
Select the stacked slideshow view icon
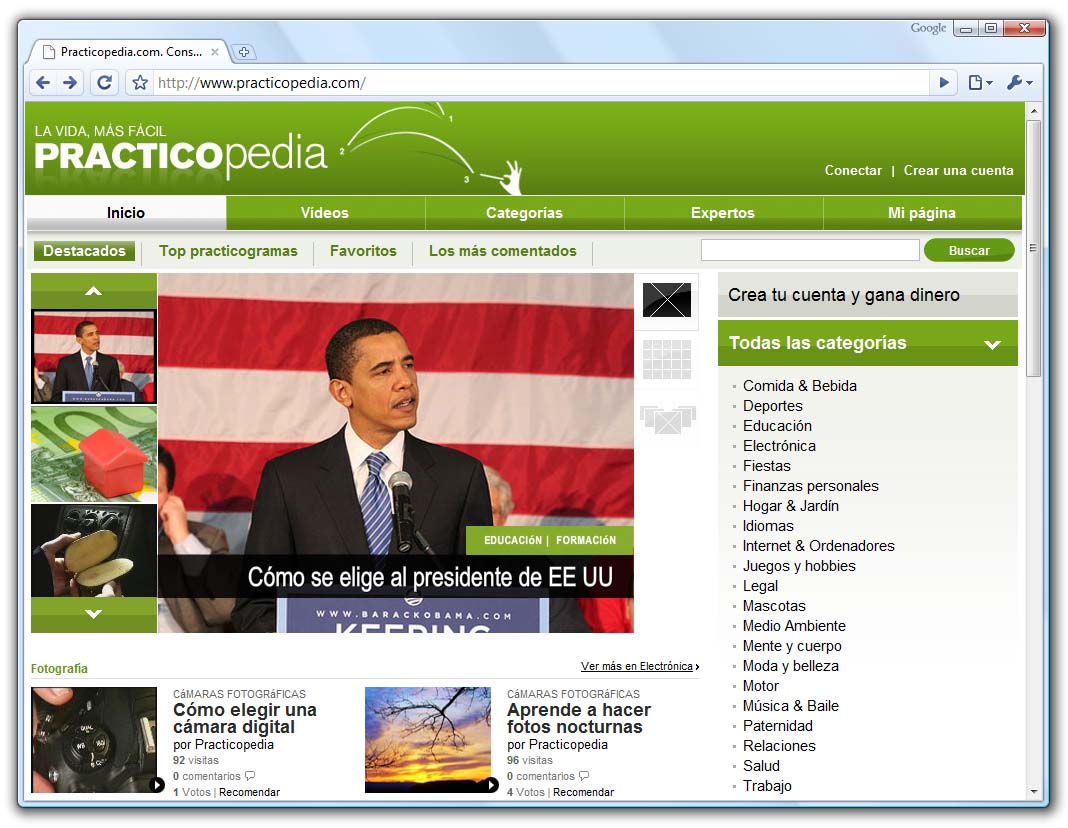pyautogui.click(x=668, y=418)
